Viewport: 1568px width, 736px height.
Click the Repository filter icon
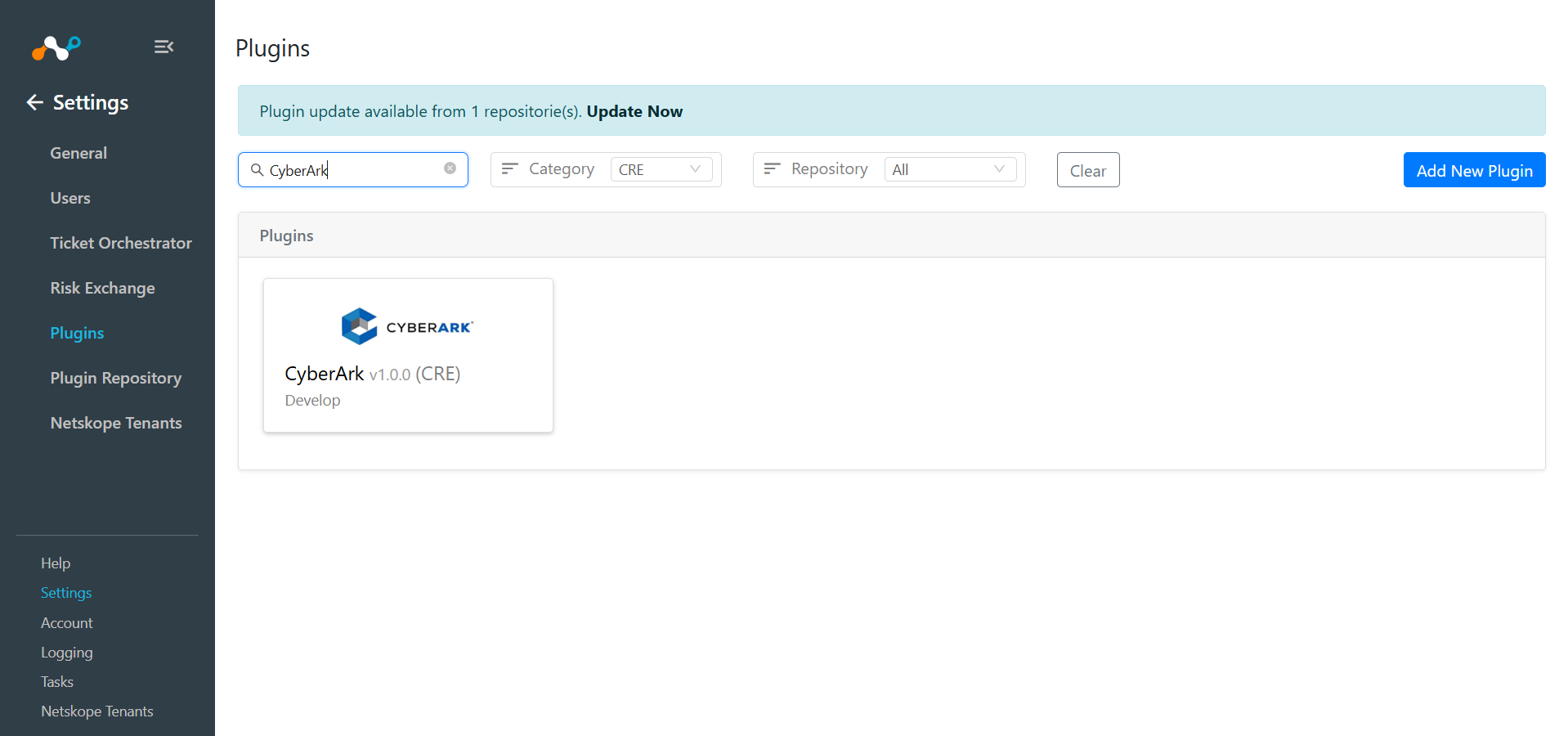(x=772, y=168)
